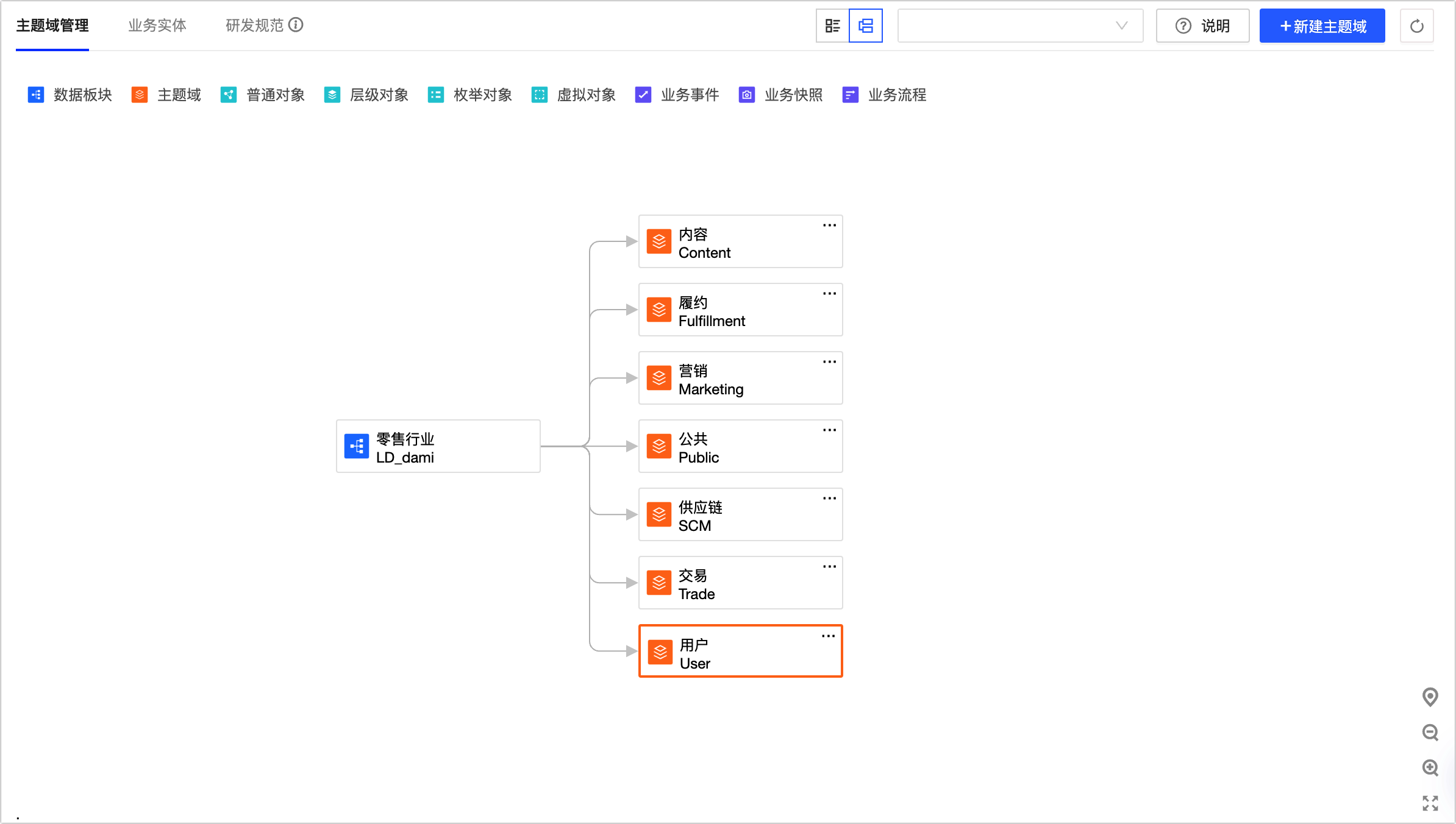Screen dimensions: 1456x824
Task: Click the 供应链 SCM node icon
Action: (659, 514)
